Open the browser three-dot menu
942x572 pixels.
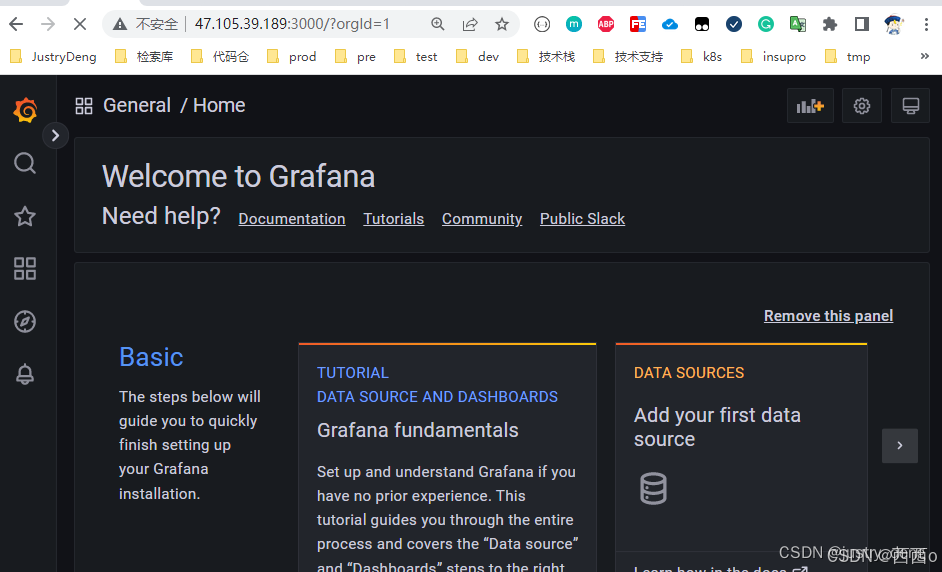click(926, 24)
